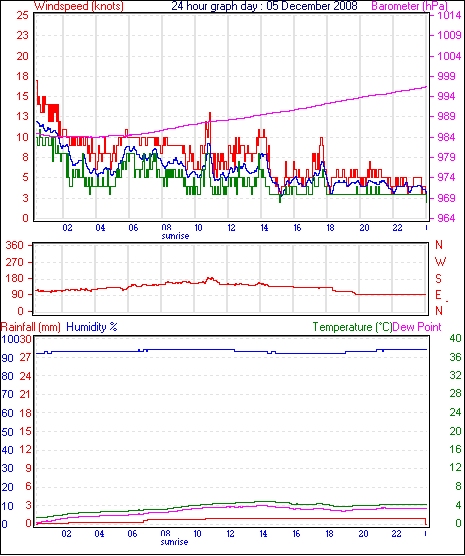This screenshot has height=556, width=465.
Task: Click the 24 hour graph day title
Action: tap(264, 6)
